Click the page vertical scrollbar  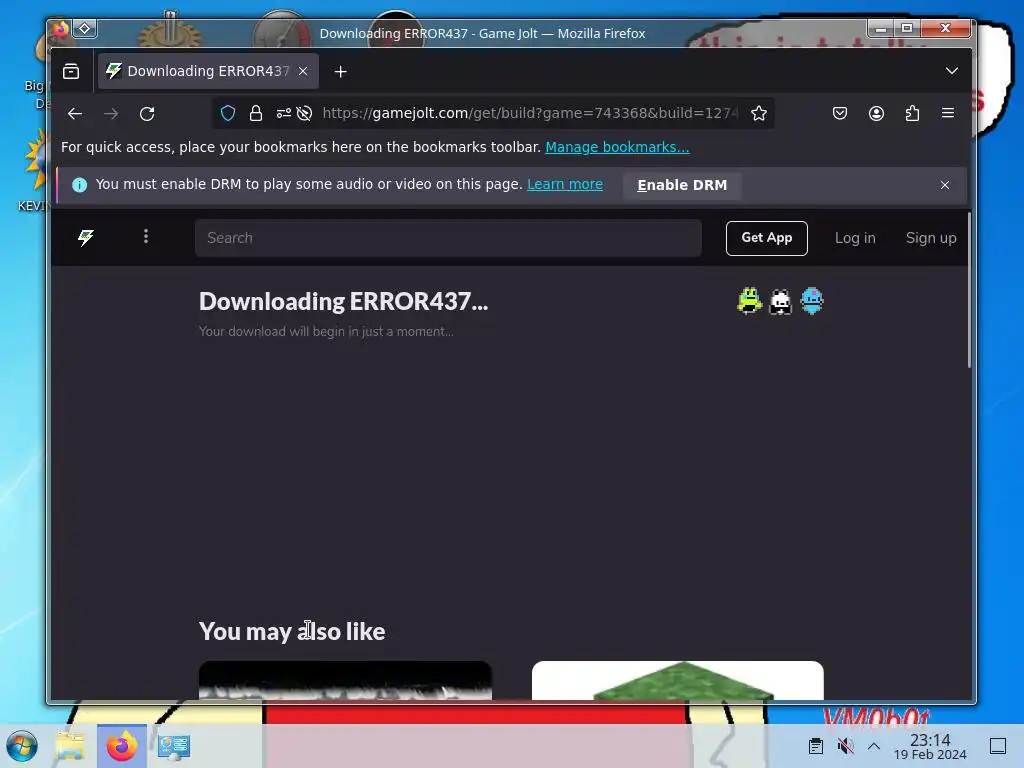coord(969,291)
